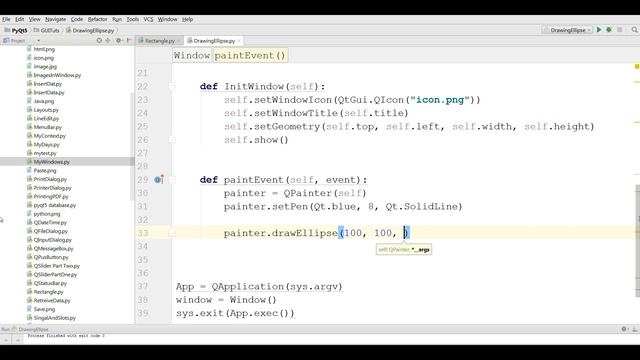
Task: Click the project tree vertical scrollbar
Action: [x=132, y=146]
